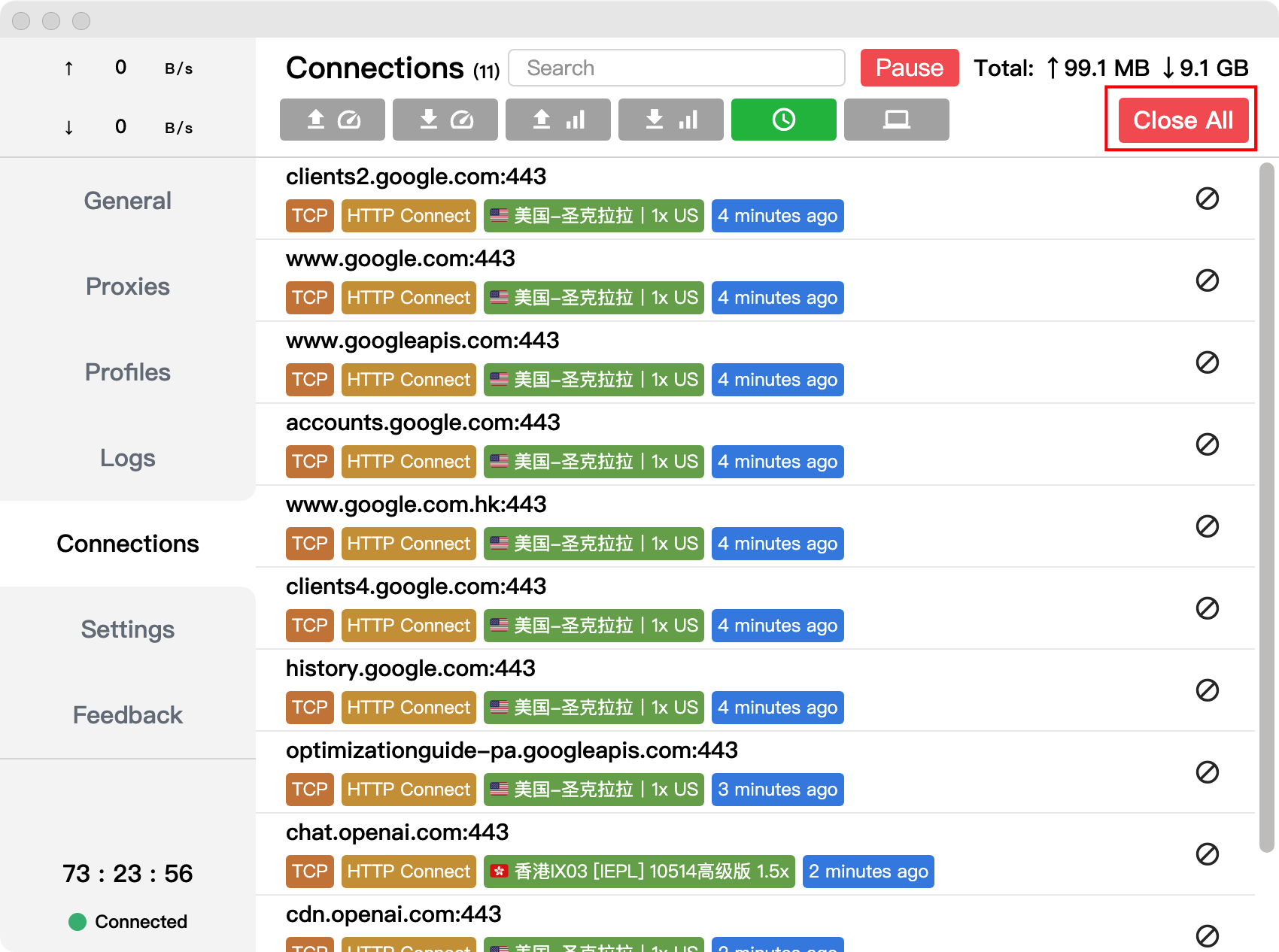Click the Close All button

point(1183,120)
